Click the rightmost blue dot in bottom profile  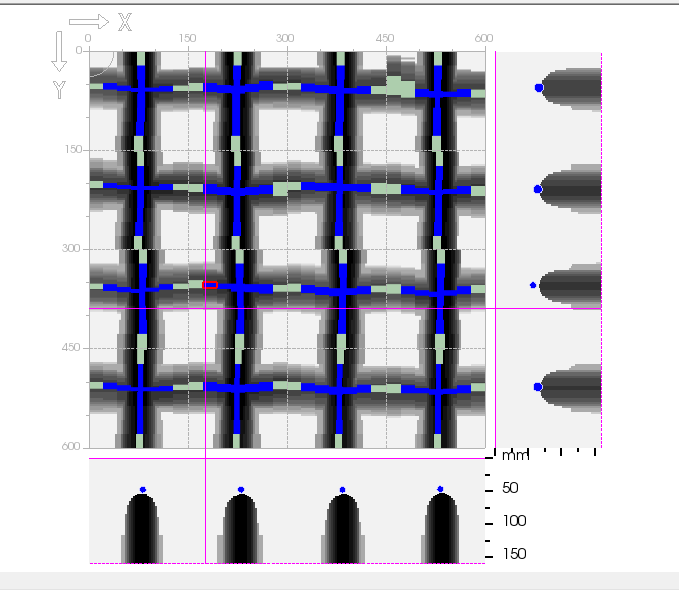point(441,489)
